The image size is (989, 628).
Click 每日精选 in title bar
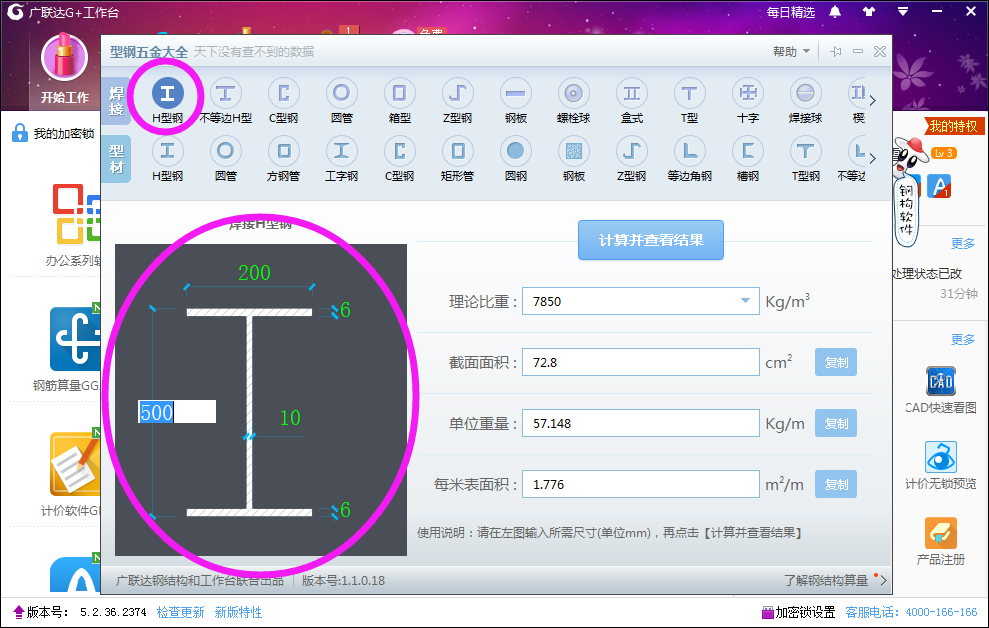pos(791,13)
